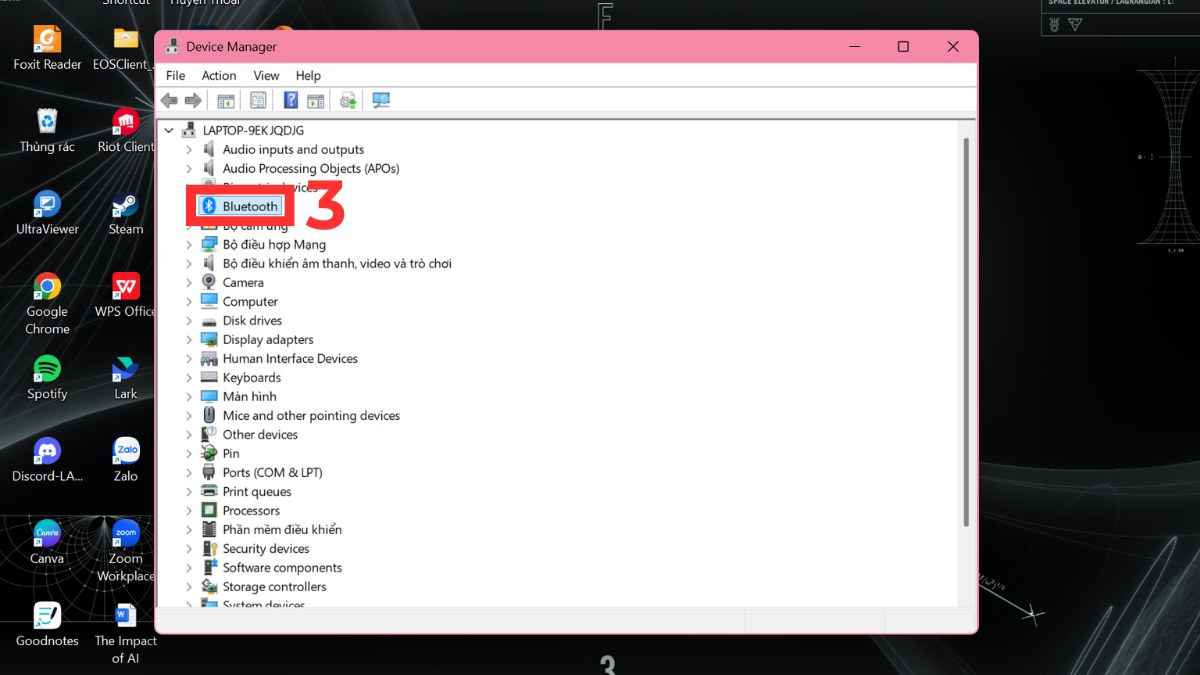
Task: Collapse the LAPTOP-9EKJQDJG root node
Action: point(170,131)
